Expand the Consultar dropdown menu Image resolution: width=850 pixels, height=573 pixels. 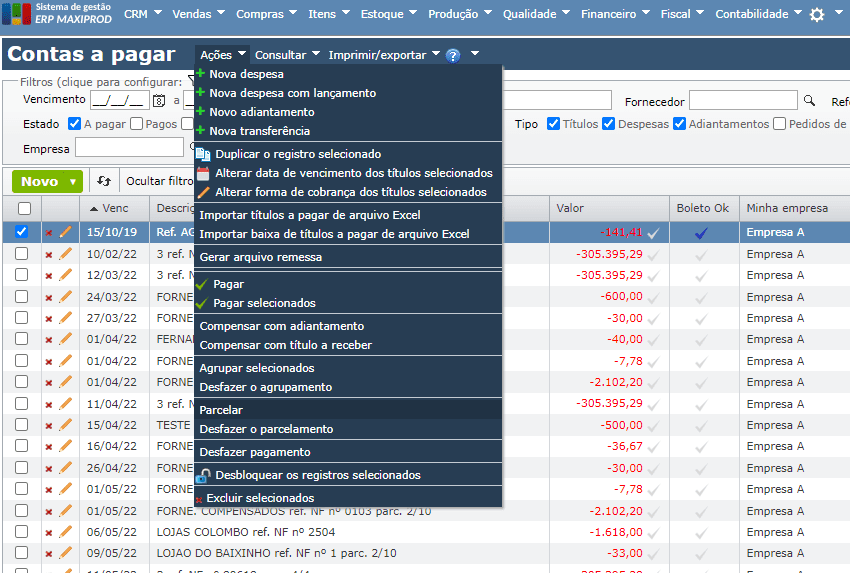286,55
